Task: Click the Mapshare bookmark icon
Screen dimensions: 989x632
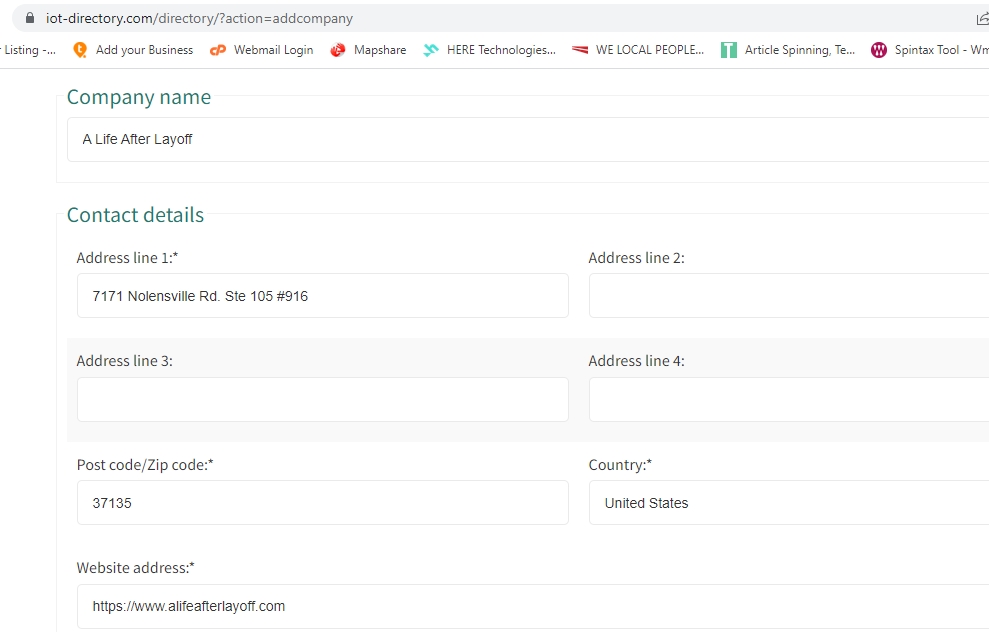Action: pyautogui.click(x=338, y=50)
